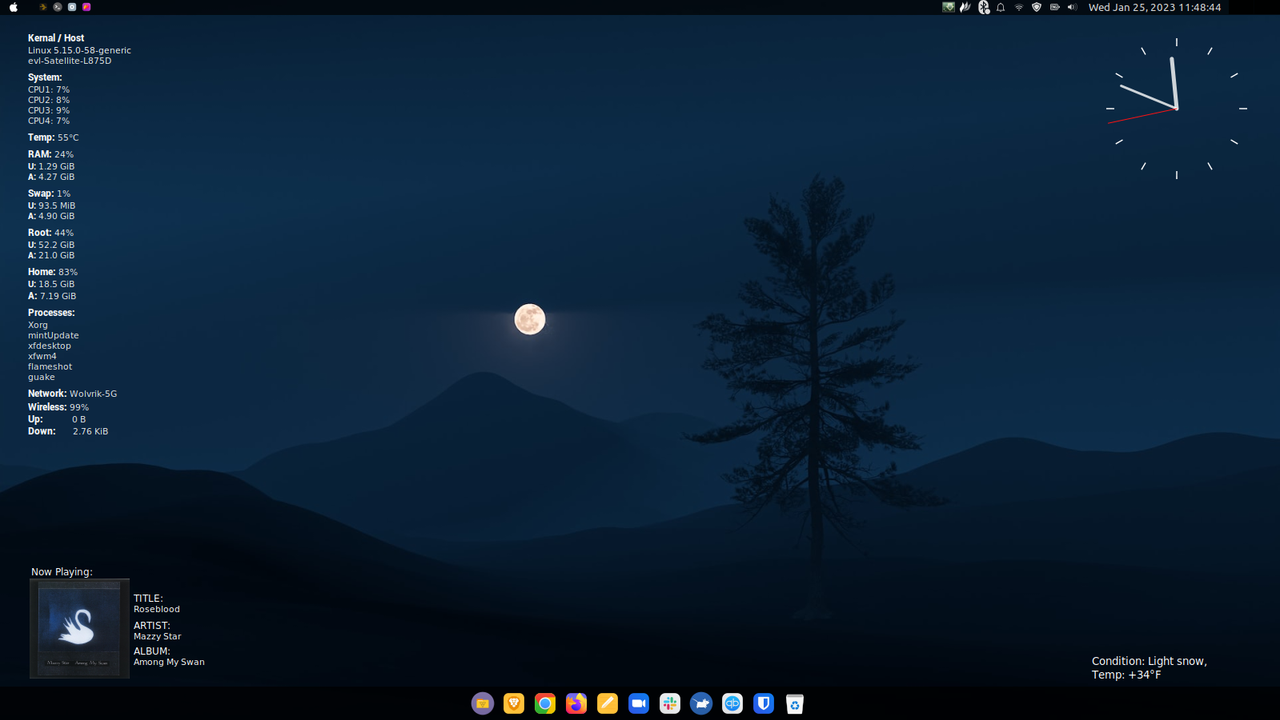Click the Network: Wolvrik-5G text
1280x720 pixels.
tap(72, 393)
